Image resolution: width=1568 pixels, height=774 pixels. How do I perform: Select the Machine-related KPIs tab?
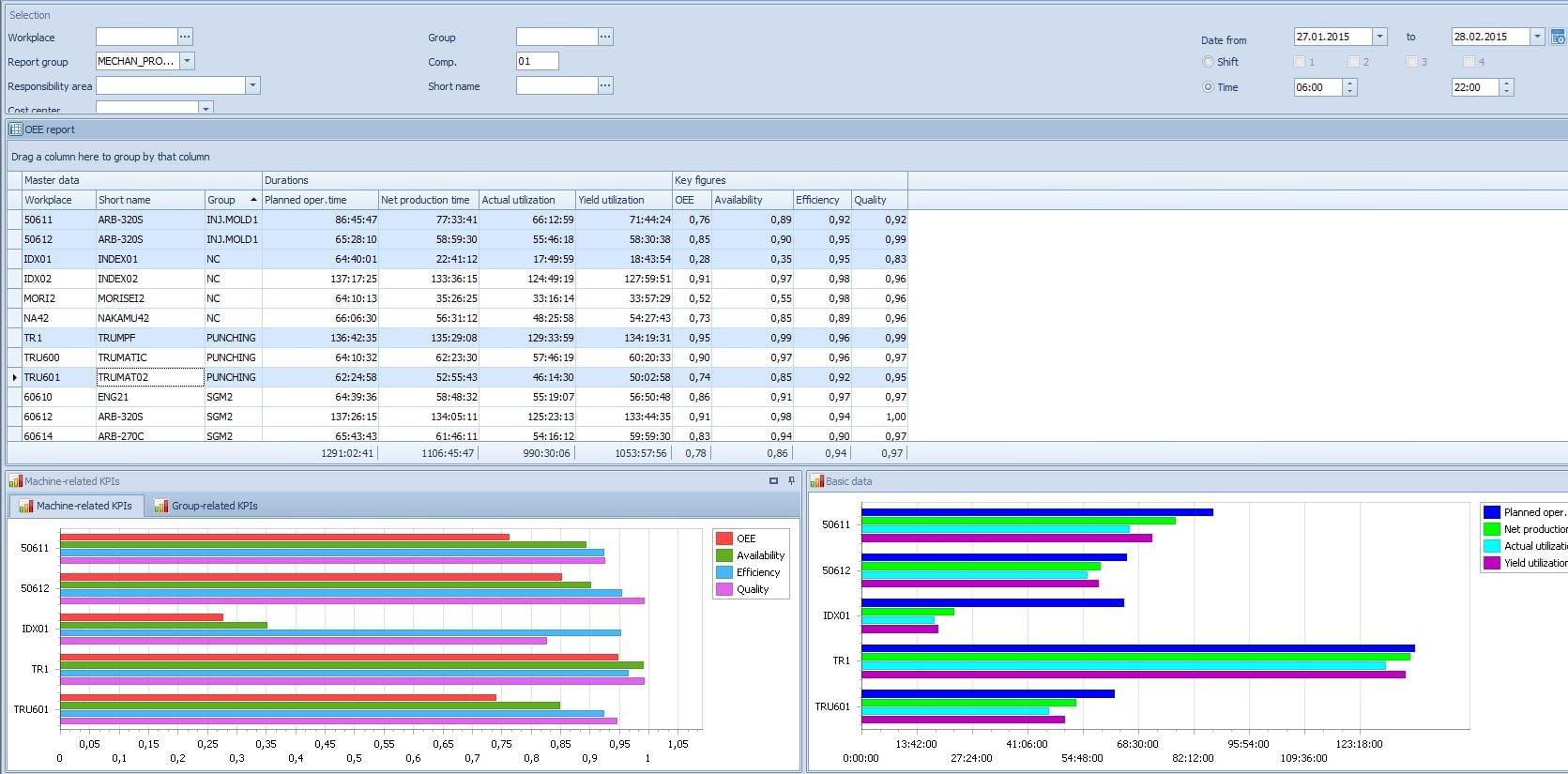click(x=76, y=506)
